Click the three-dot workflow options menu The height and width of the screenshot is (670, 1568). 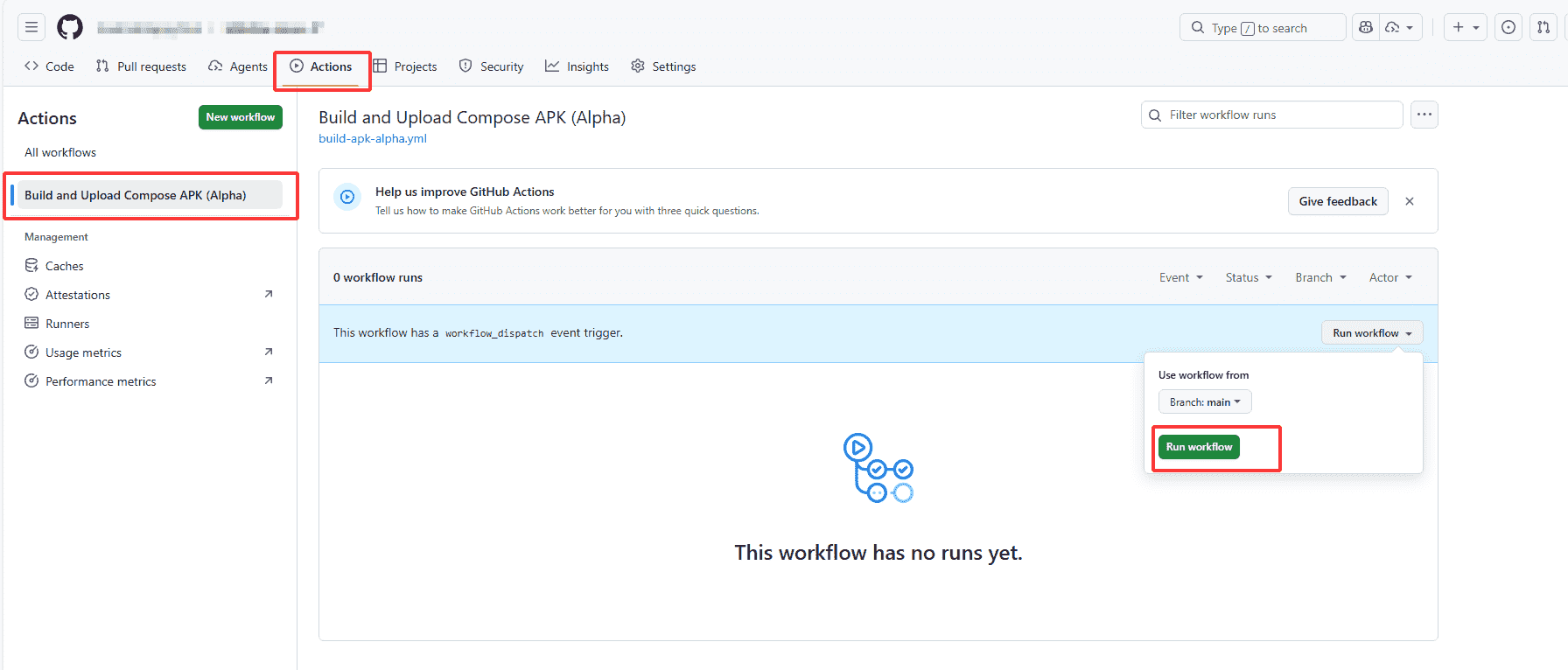(1424, 115)
